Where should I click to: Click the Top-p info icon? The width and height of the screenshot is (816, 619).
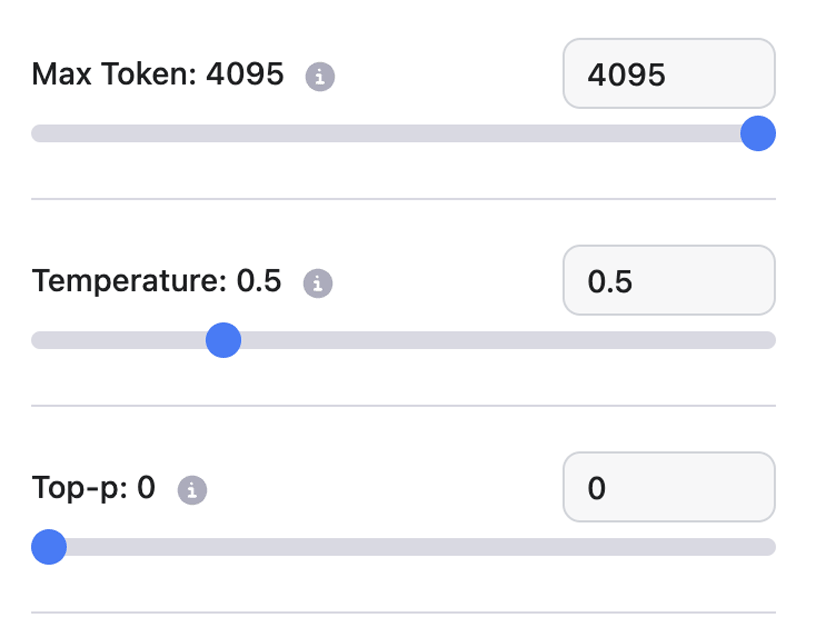click(x=192, y=490)
